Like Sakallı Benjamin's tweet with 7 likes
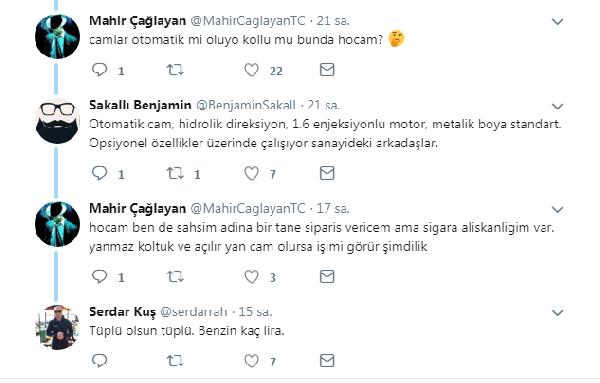Image resolution: width=600 pixels, height=383 pixels. click(x=251, y=173)
